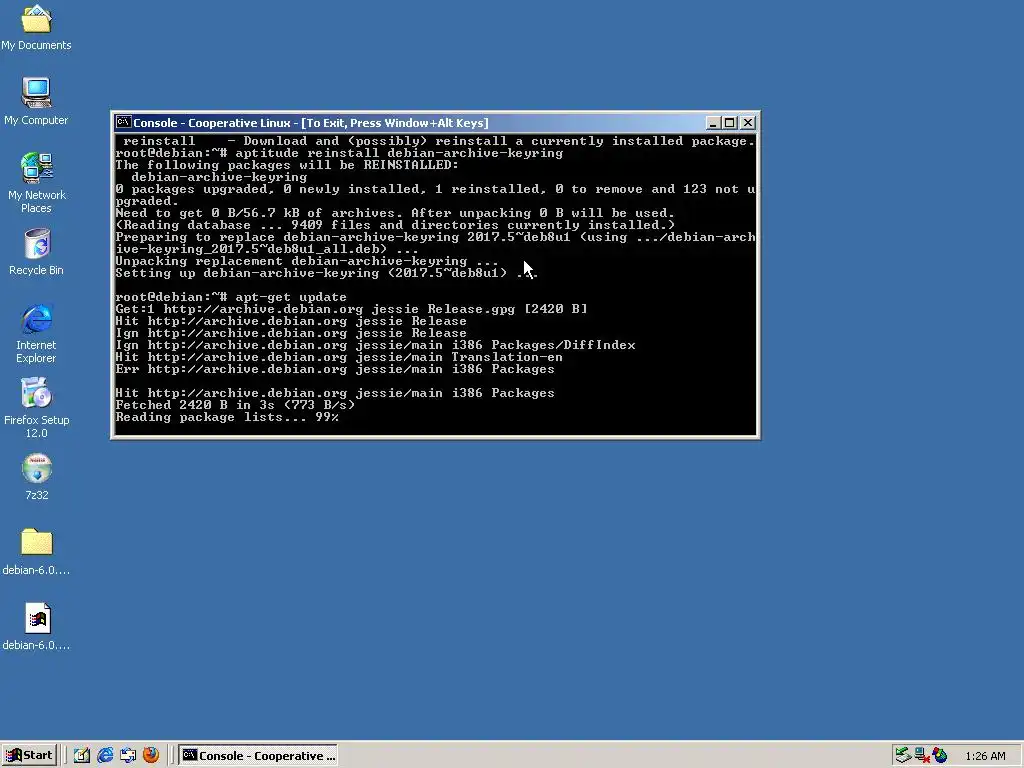Click the 'Packages/DiffIndex' output line
1024x768 pixels.
coord(376,345)
